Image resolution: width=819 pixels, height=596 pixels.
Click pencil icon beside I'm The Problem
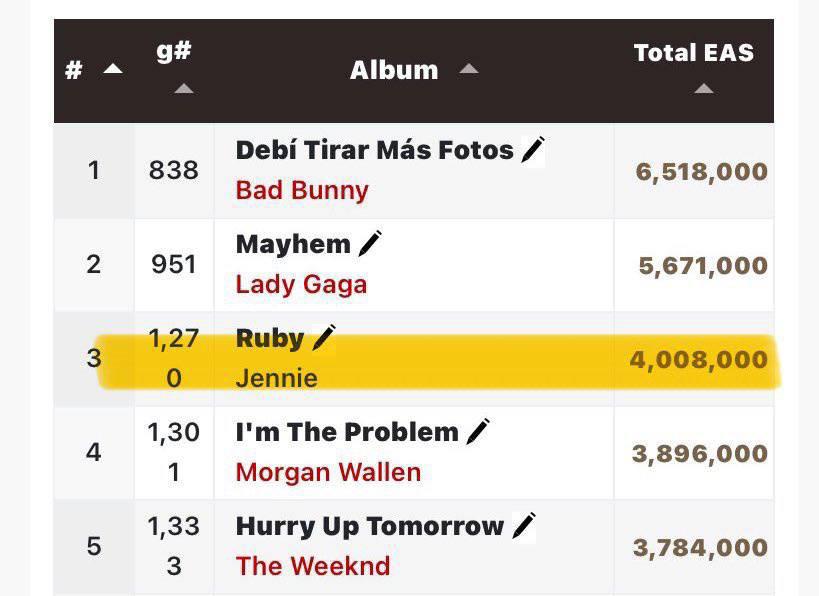[x=478, y=432]
